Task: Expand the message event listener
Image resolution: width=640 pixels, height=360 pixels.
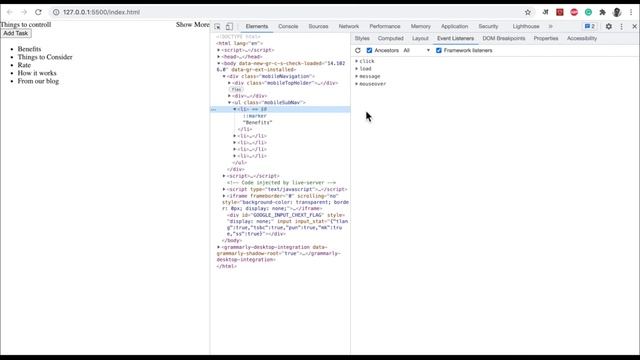Action: coord(357,76)
